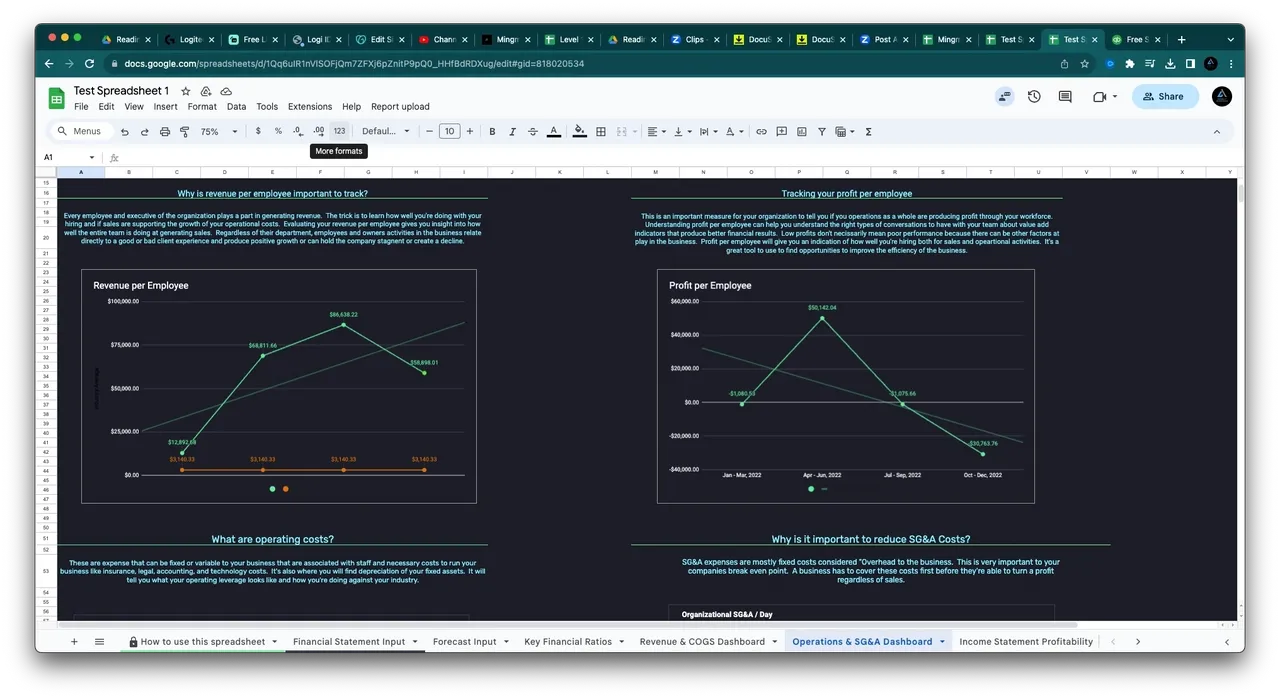Open the borders menu

click(x=601, y=131)
